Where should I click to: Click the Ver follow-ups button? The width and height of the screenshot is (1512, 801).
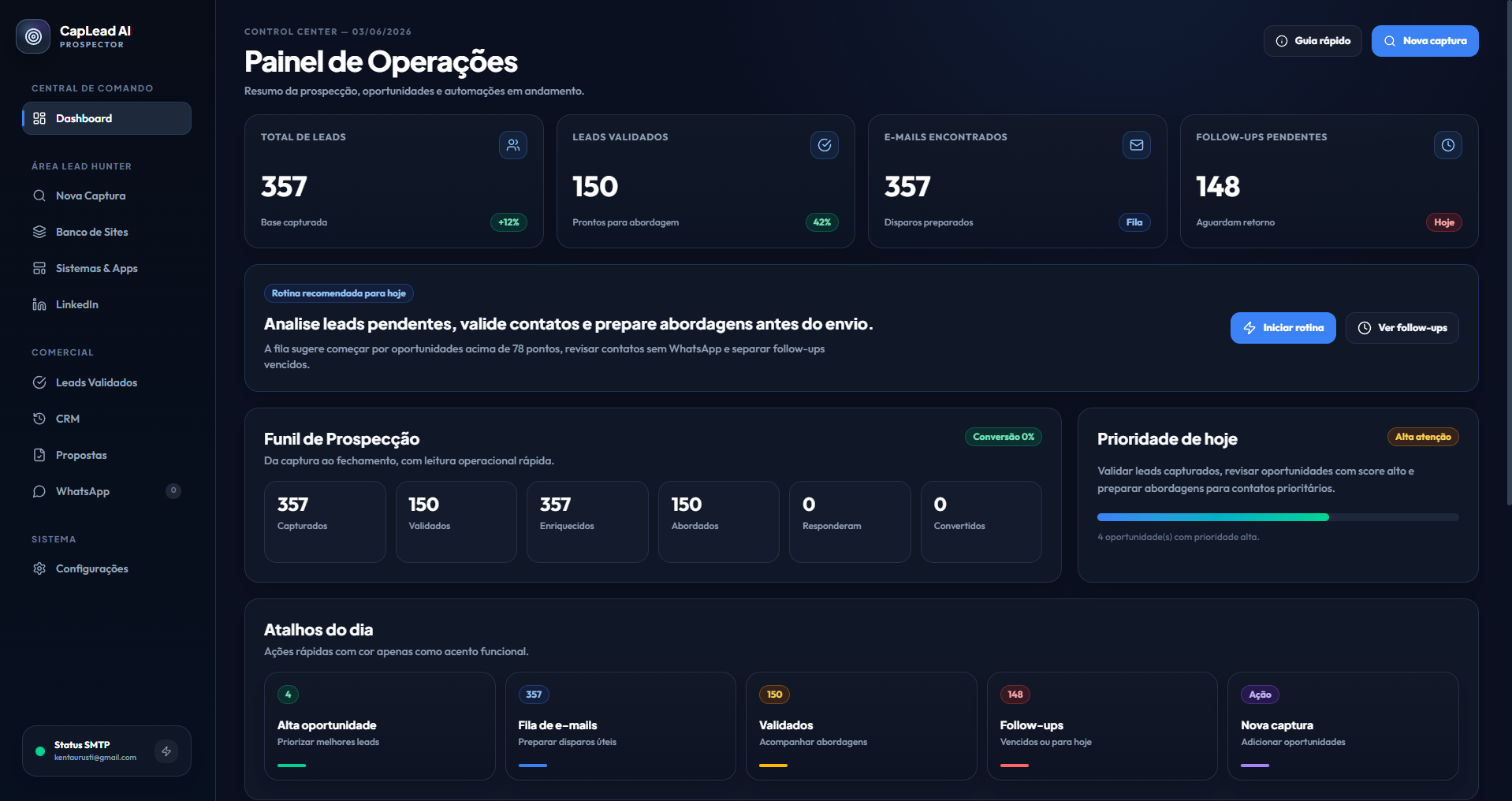[x=1402, y=328]
